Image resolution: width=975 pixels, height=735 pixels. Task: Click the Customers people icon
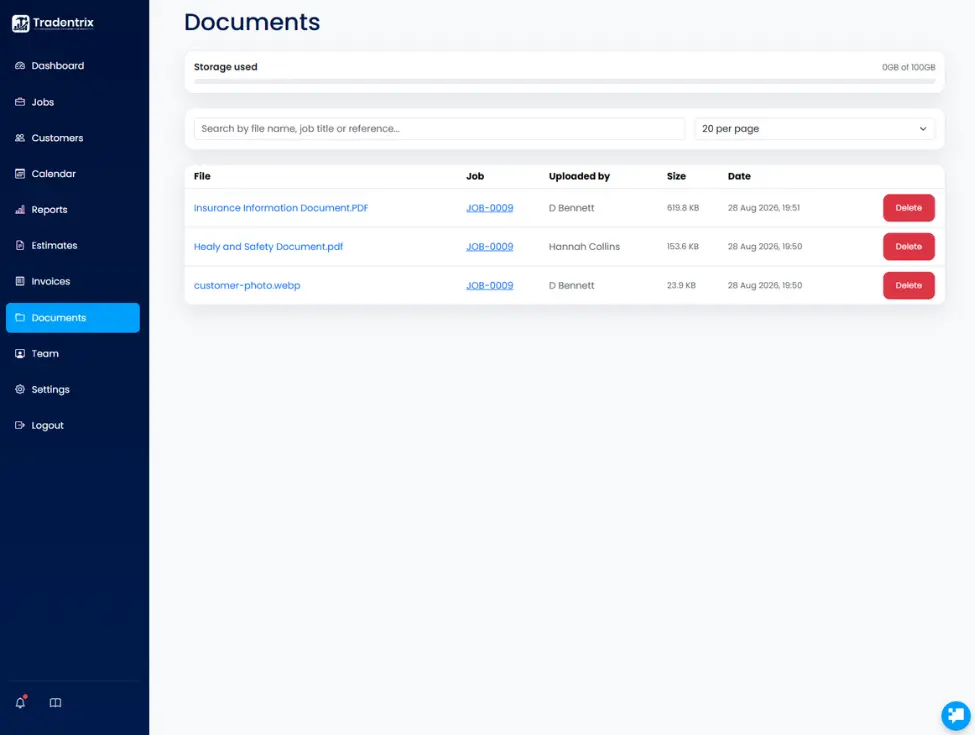[20, 137]
